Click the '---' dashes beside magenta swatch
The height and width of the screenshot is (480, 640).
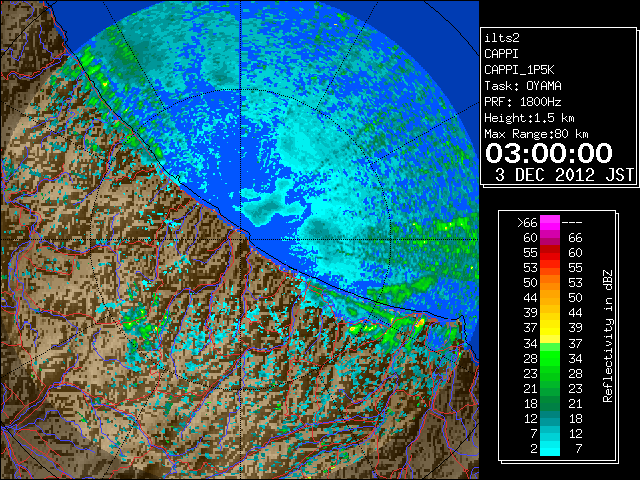(x=572, y=223)
